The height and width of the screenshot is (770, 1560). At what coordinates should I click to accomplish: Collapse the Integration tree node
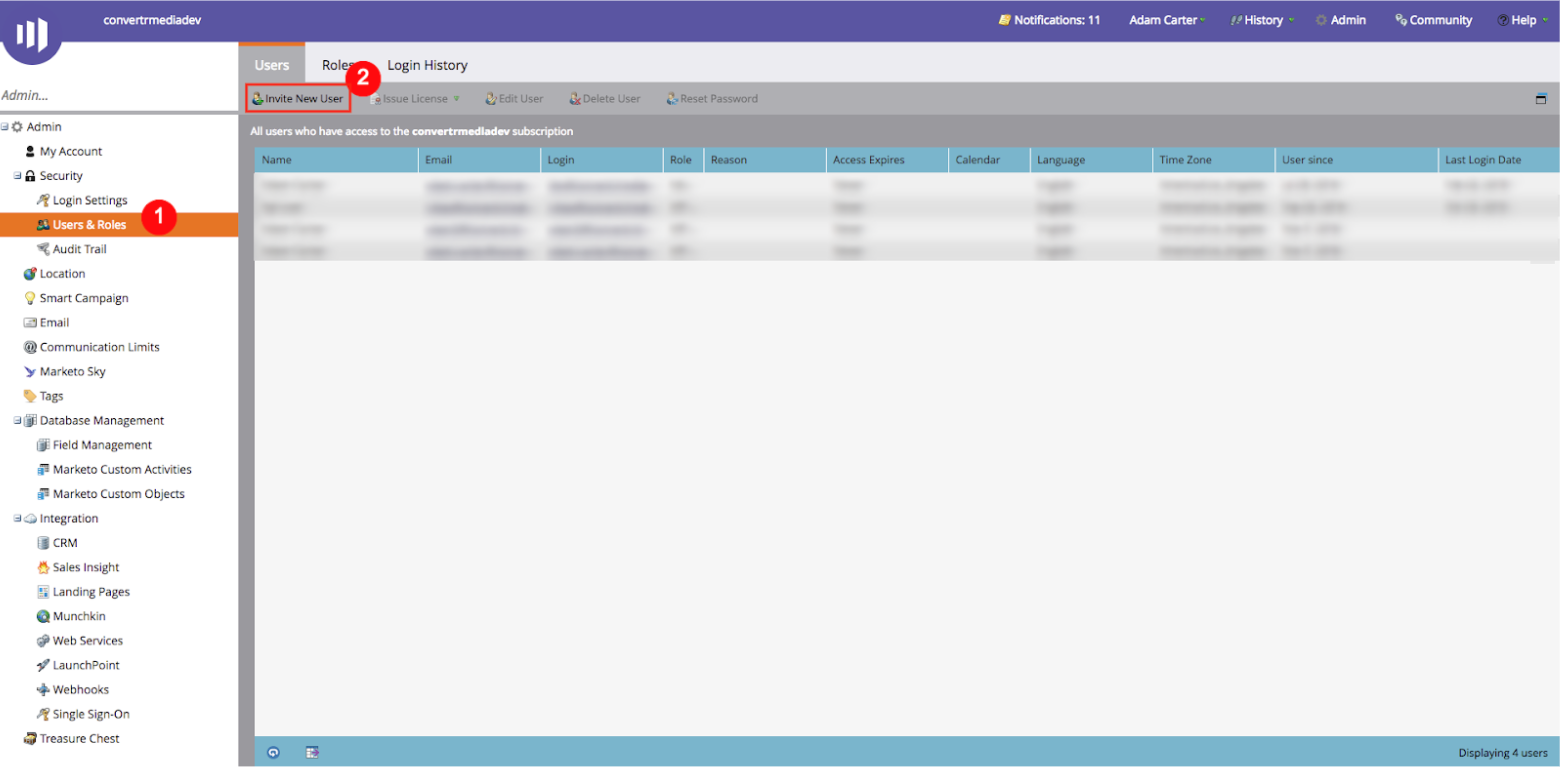click(17, 519)
